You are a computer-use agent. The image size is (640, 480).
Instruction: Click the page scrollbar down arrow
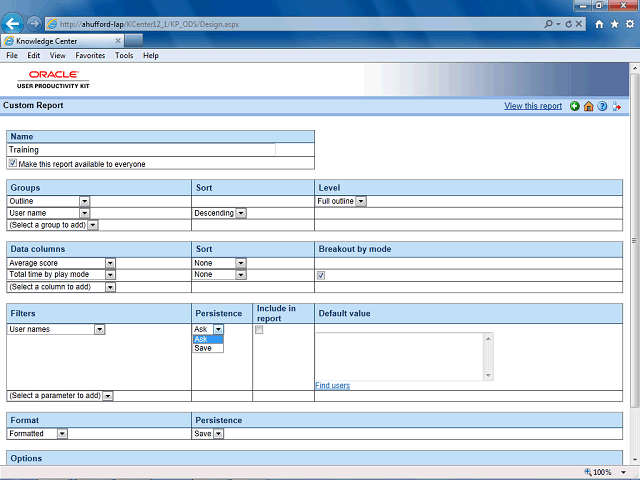634,460
